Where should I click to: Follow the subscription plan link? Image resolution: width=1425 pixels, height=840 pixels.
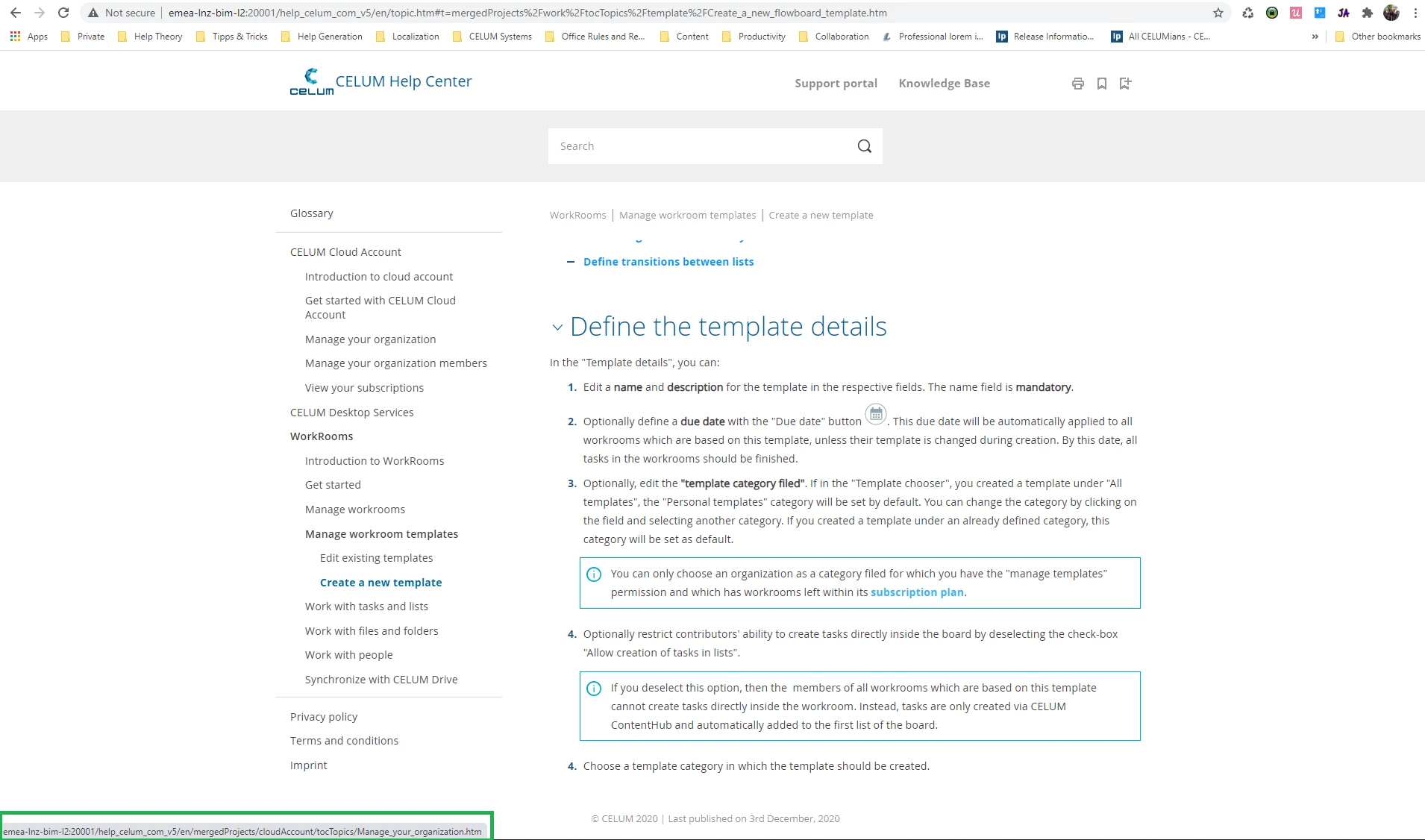917,592
